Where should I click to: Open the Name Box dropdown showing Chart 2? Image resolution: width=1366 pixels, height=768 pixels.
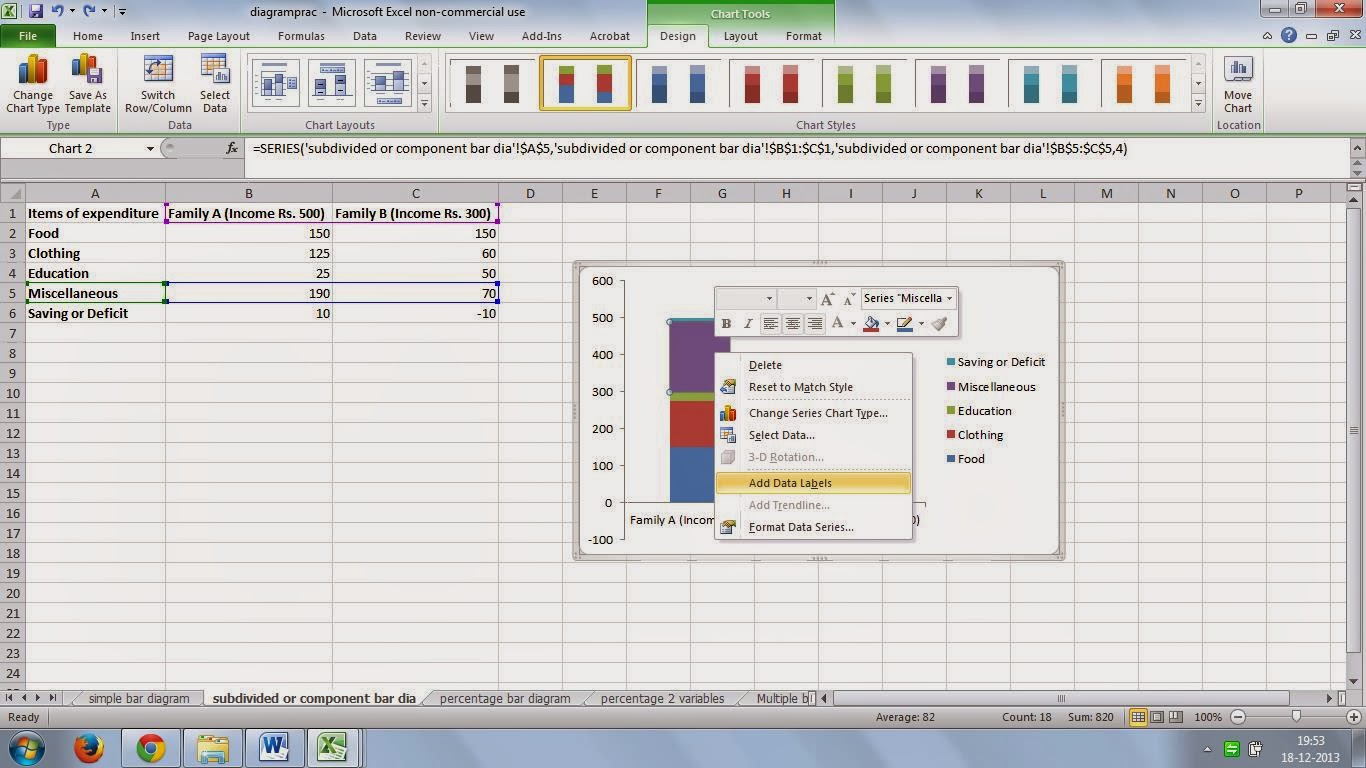152,148
